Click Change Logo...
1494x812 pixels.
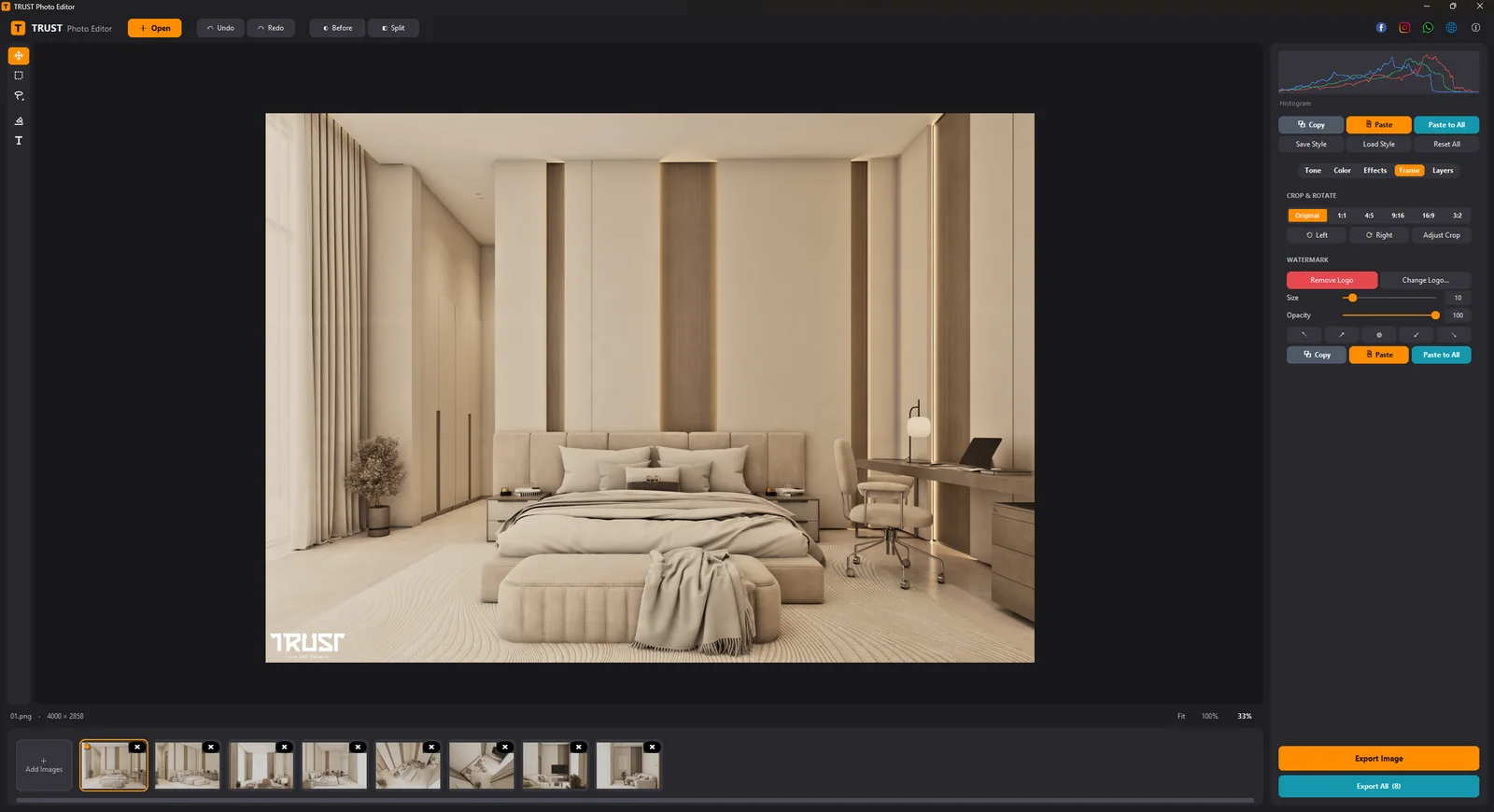click(1425, 280)
